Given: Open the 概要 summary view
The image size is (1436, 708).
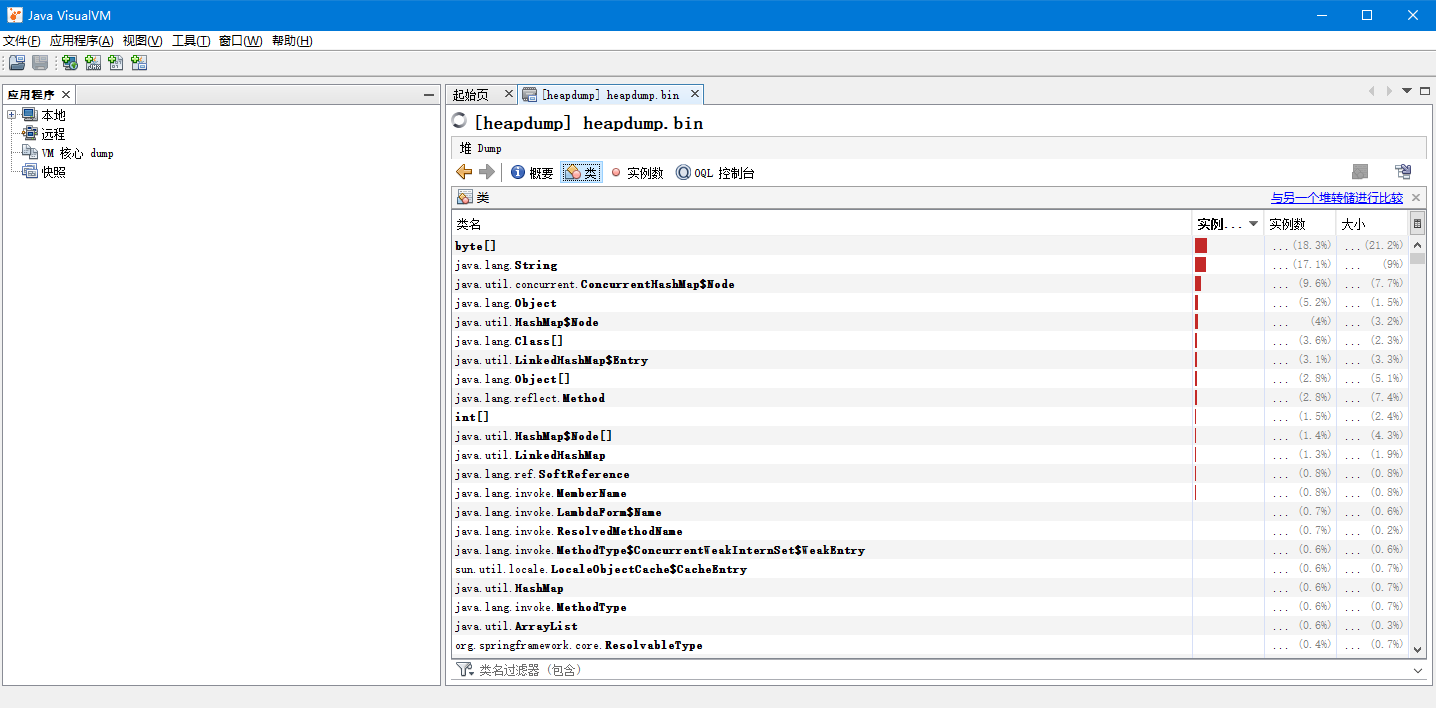Looking at the screenshot, I should coord(532,173).
